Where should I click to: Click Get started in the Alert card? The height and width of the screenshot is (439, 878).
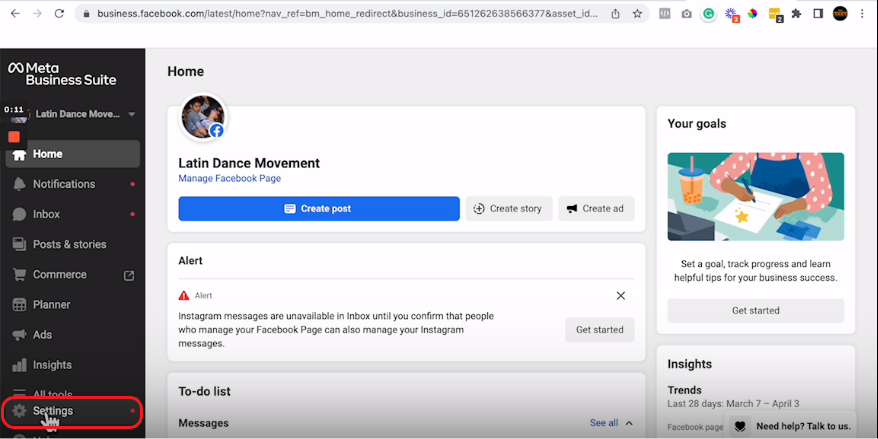pyautogui.click(x=600, y=330)
